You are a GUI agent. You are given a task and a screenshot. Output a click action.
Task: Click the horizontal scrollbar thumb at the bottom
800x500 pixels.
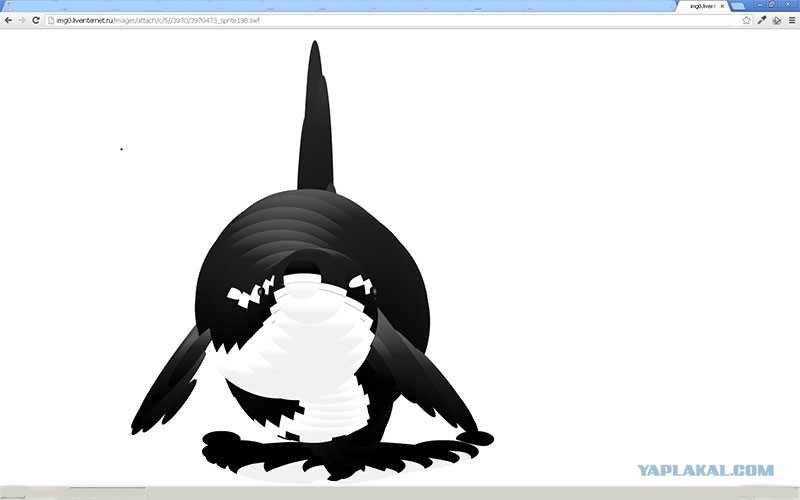click(x=108, y=493)
